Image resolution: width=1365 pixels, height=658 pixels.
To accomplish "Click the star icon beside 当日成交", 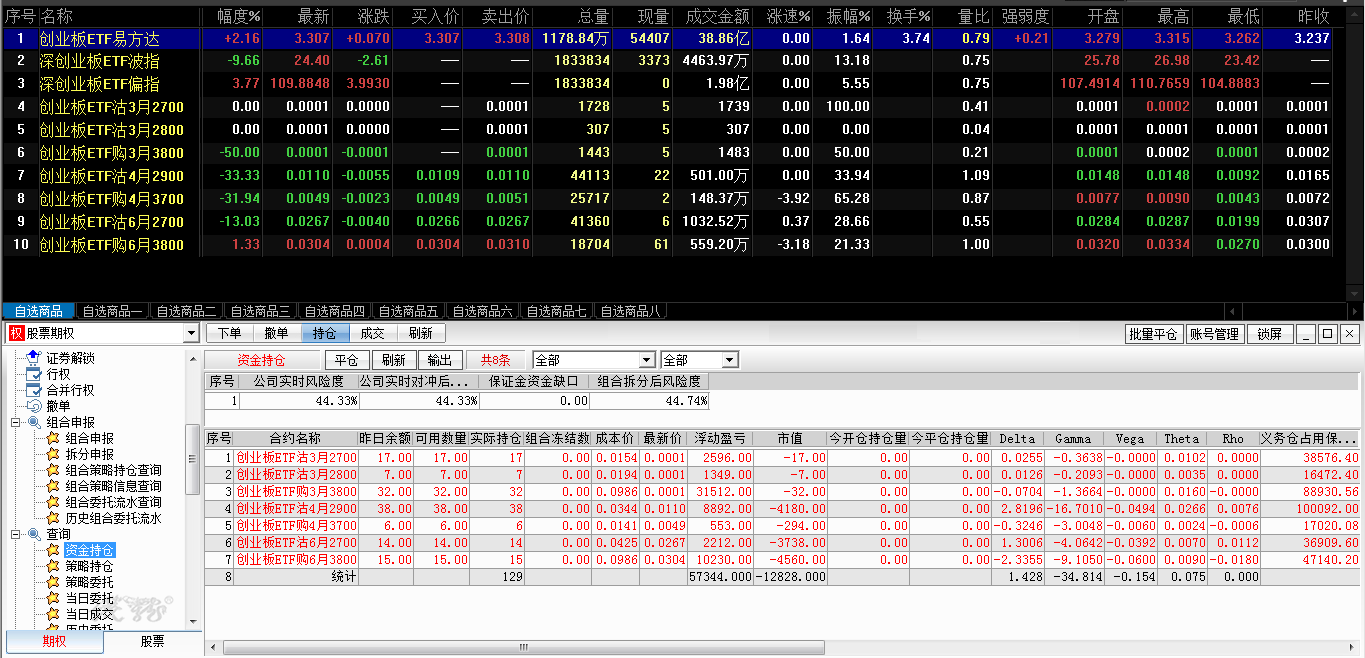I will point(53,614).
